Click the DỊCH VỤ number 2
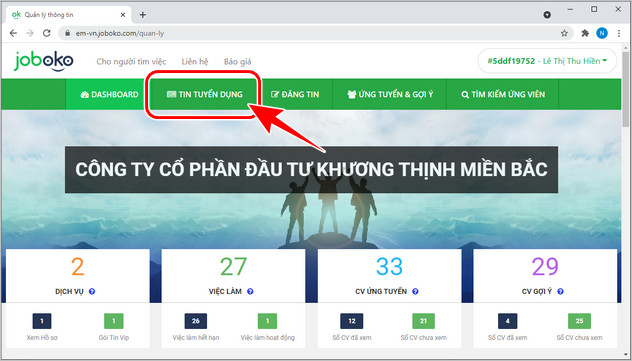This screenshot has width=632, height=361. (x=78, y=267)
